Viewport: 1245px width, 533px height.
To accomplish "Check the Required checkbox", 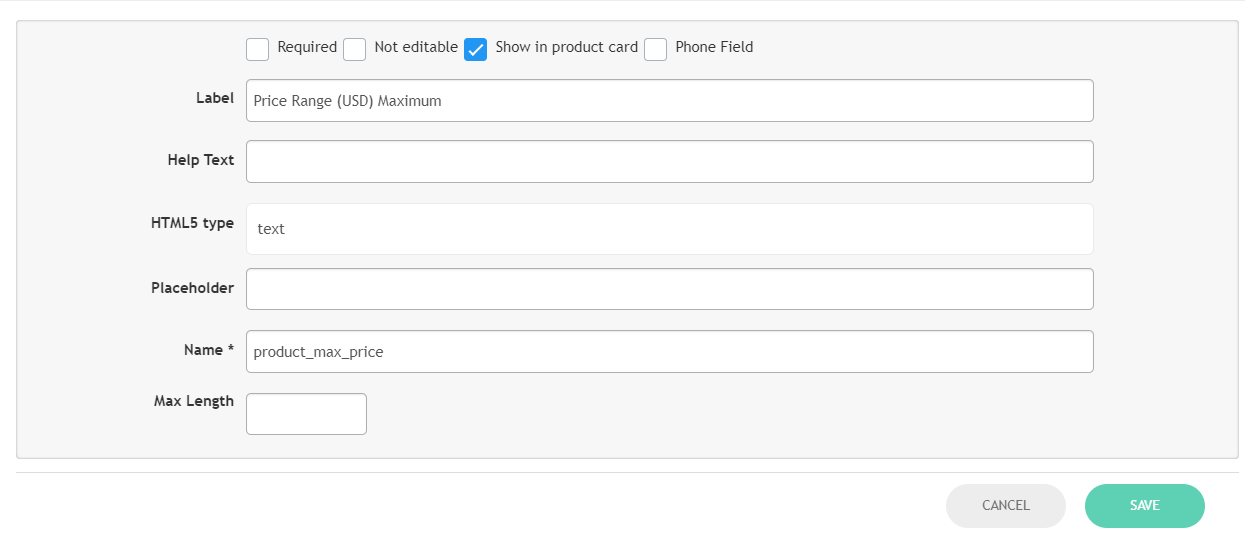I will (258, 49).
